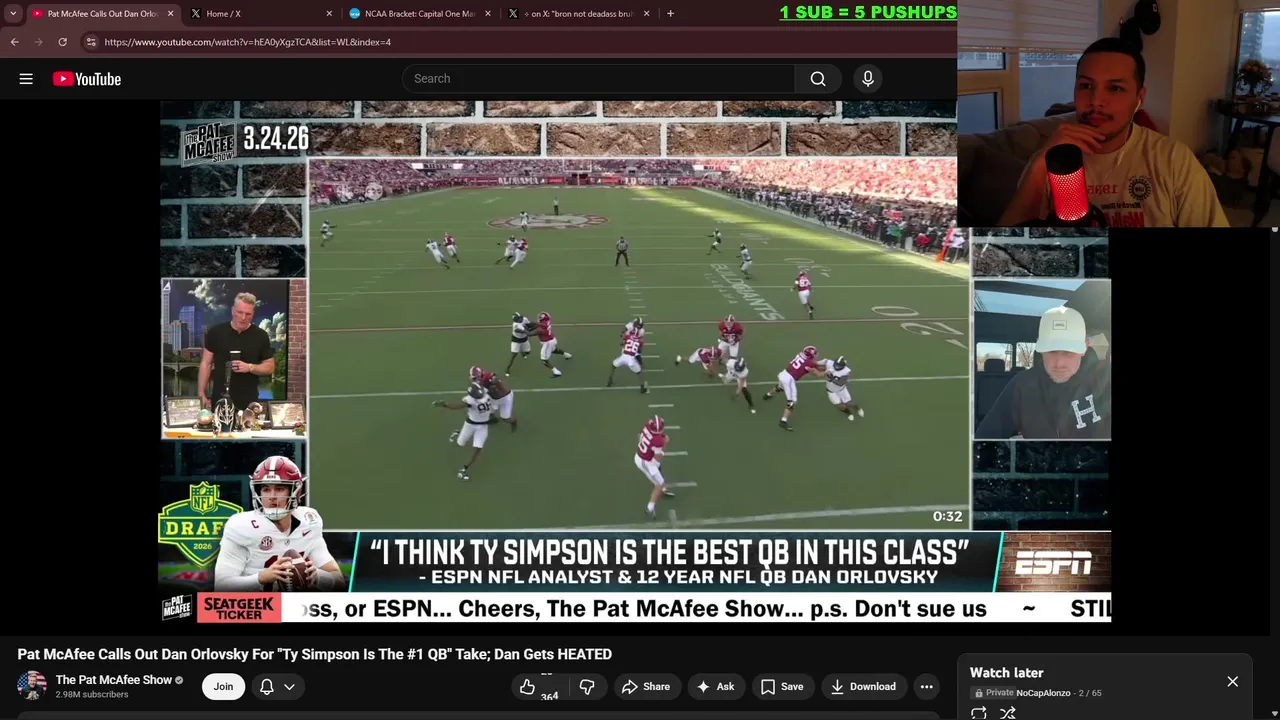Click the magnifying glass search button
The image size is (1280, 720).
818,79
